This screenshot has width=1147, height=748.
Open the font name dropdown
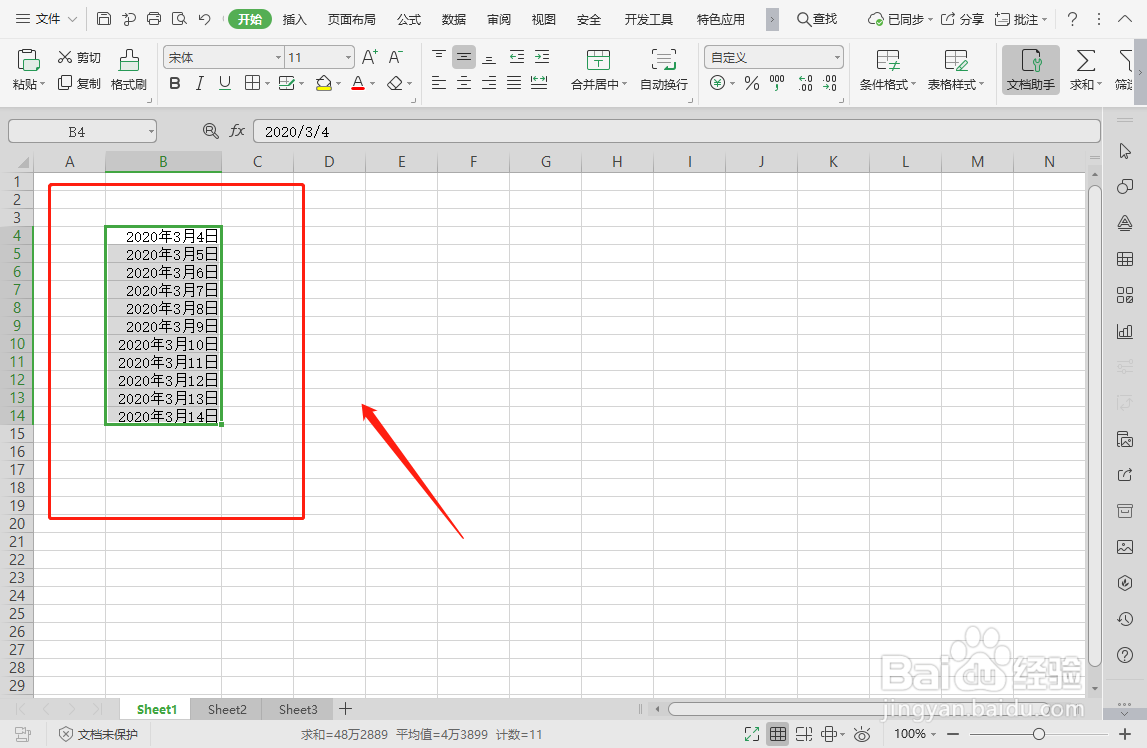[x=277, y=57]
